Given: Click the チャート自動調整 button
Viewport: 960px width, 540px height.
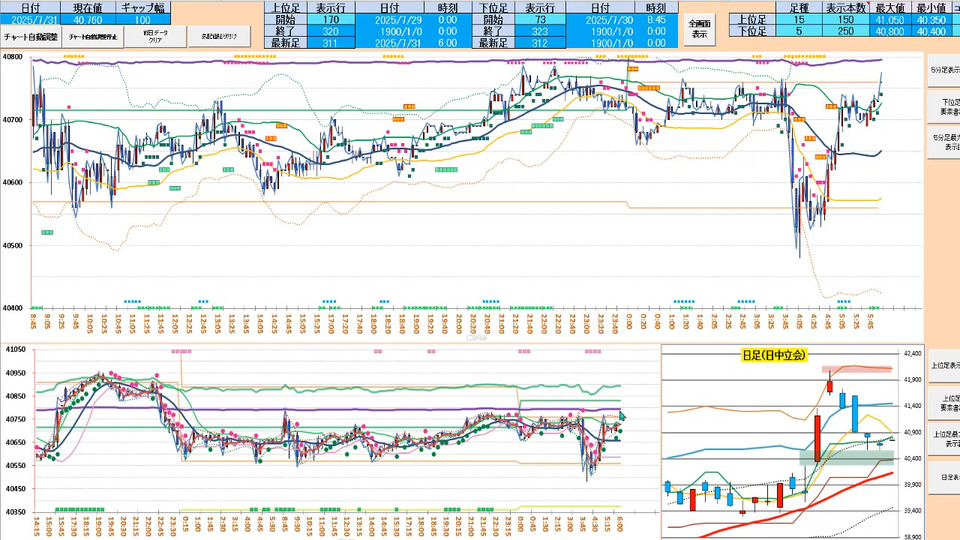Looking at the screenshot, I should click(31, 37).
